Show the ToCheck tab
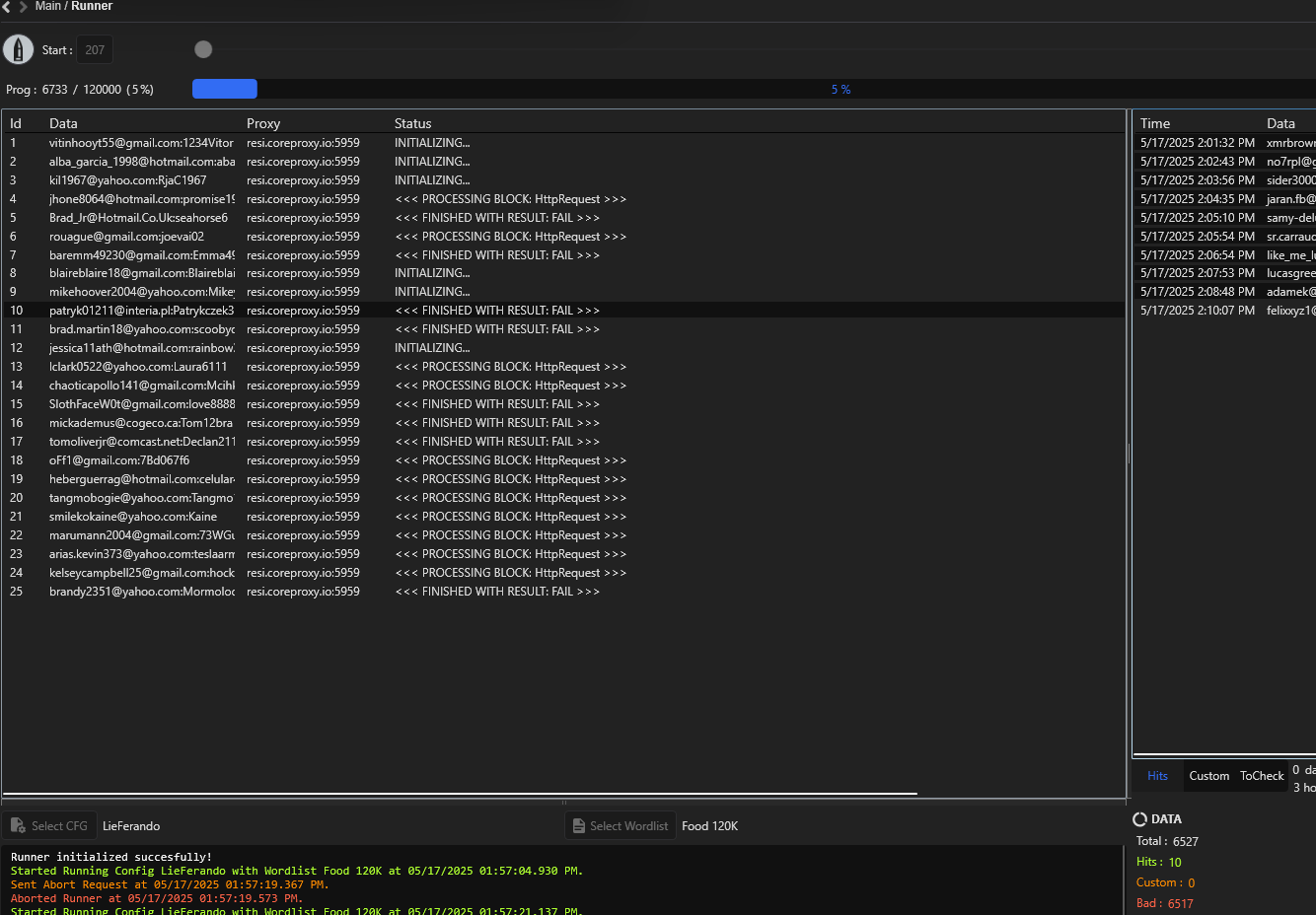Screen dimensions: 1316x915 click(1262, 776)
